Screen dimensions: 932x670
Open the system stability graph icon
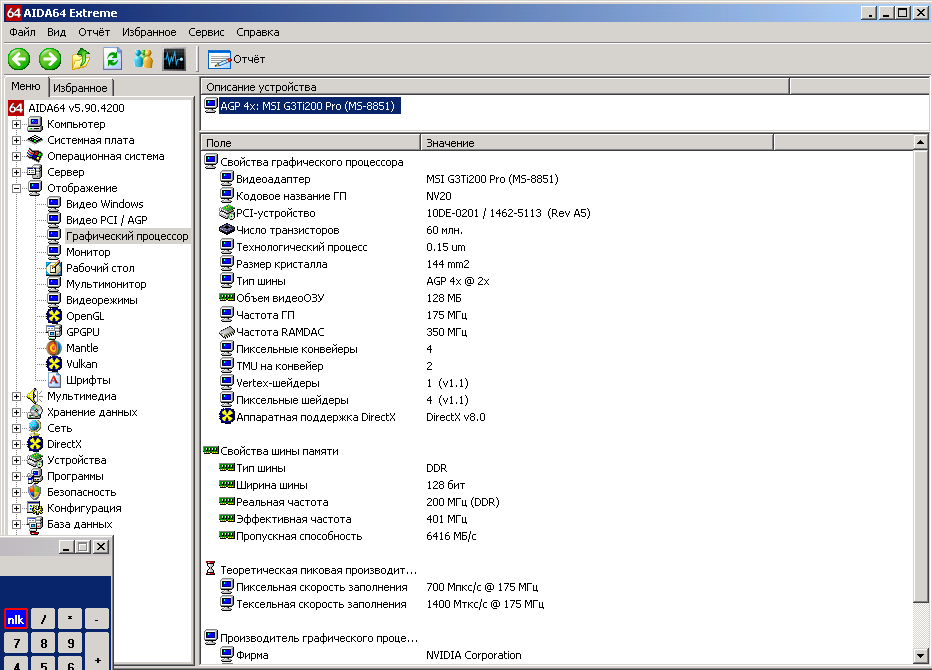click(x=174, y=59)
